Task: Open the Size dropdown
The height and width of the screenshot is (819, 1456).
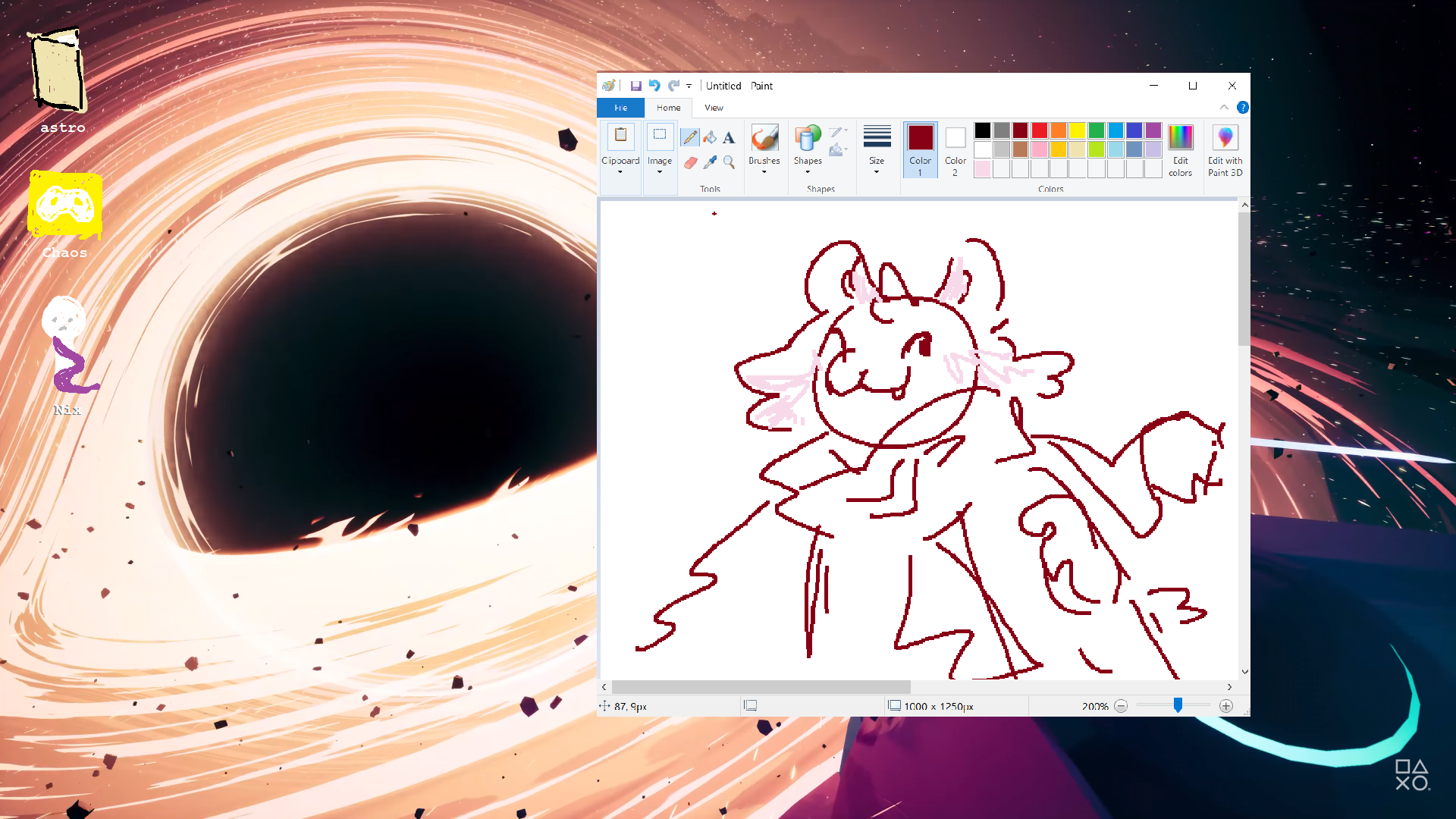Action: point(877,149)
